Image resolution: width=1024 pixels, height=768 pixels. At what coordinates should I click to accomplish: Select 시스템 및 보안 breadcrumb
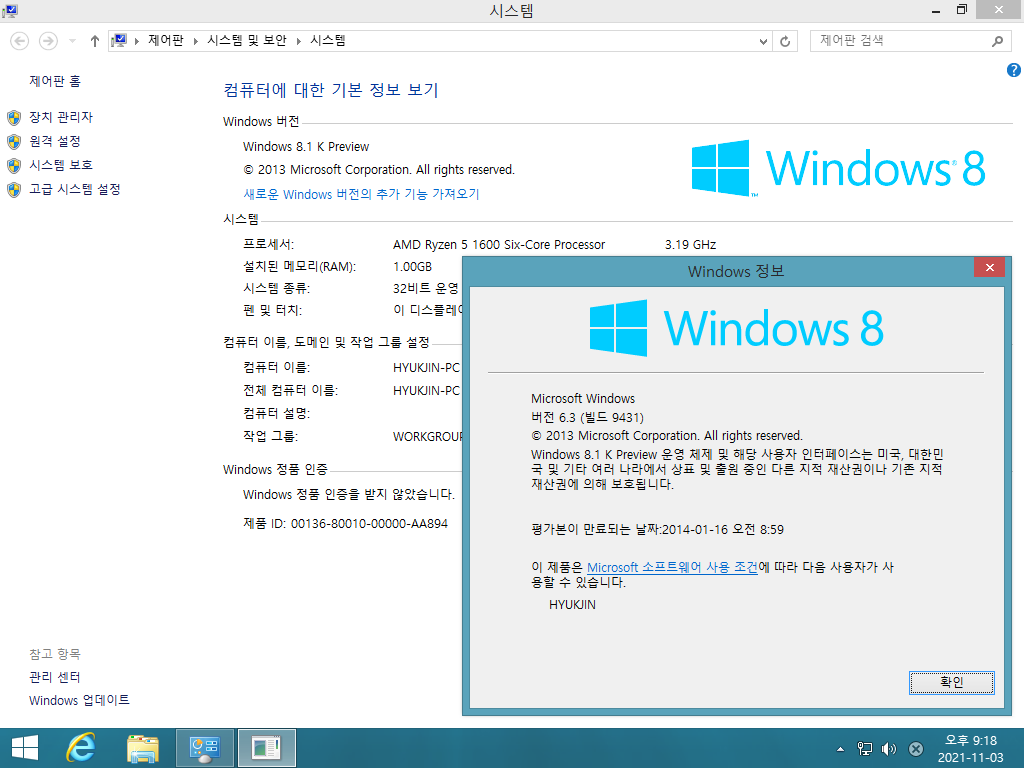click(247, 40)
